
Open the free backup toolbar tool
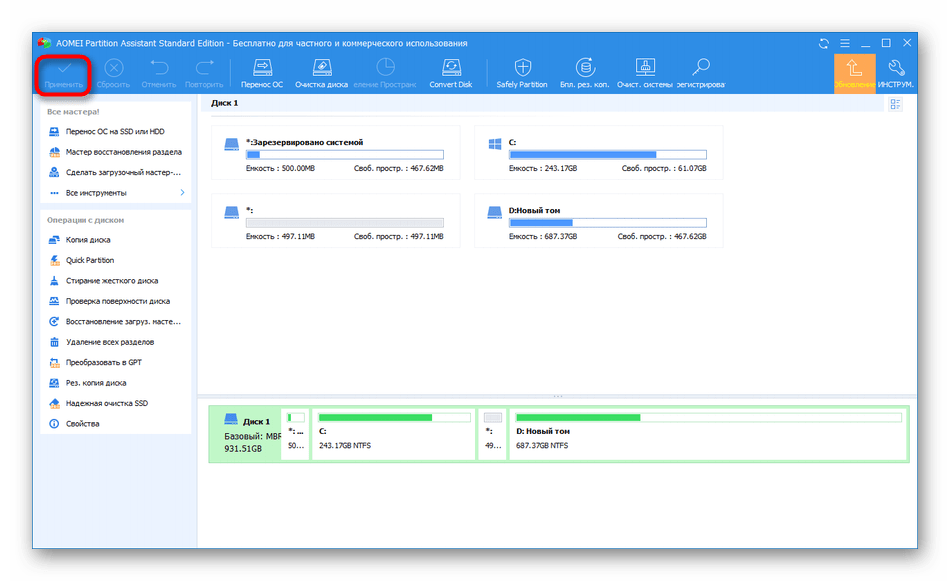[x=585, y=73]
